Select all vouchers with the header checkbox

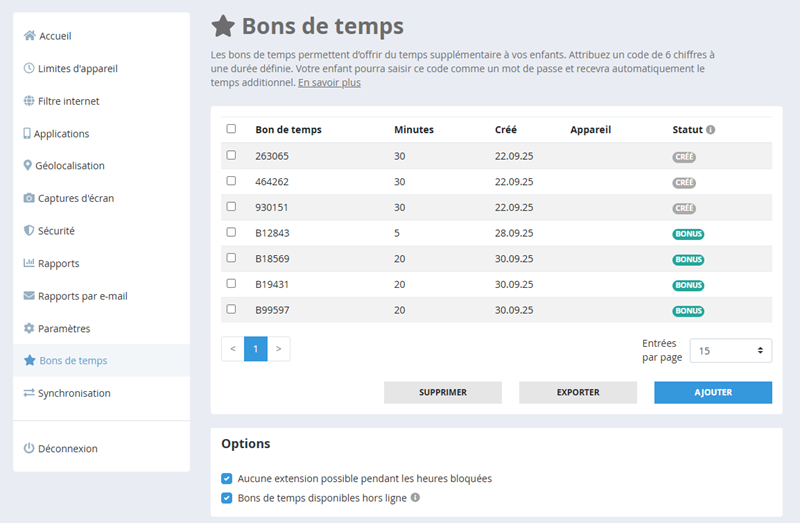coord(232,129)
